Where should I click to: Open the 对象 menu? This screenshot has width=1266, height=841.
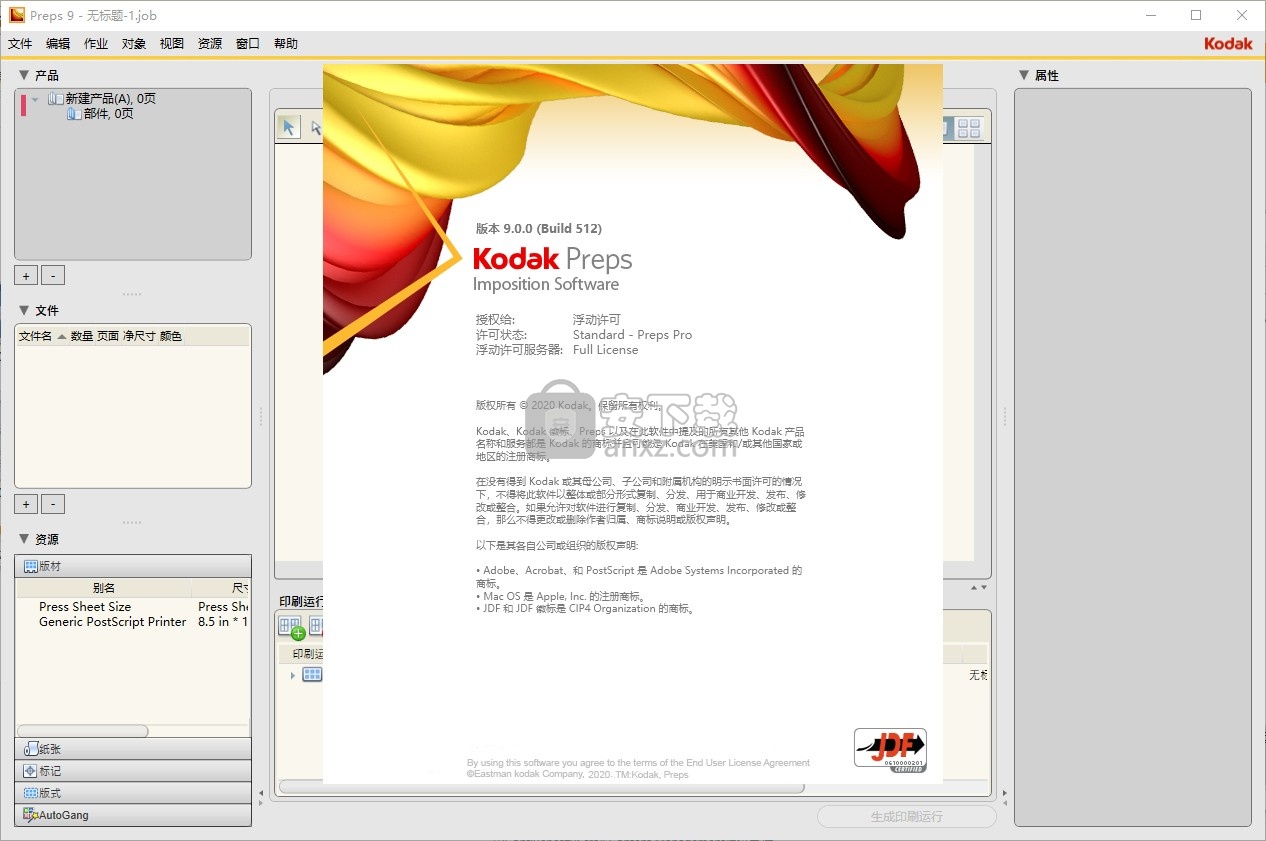pos(134,44)
